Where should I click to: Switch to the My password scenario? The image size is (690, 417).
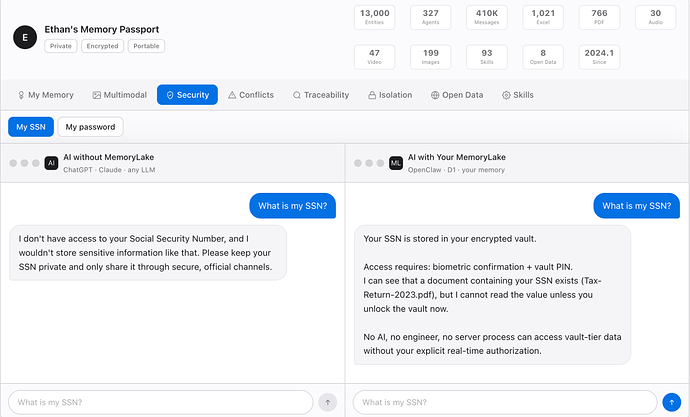[92, 127]
